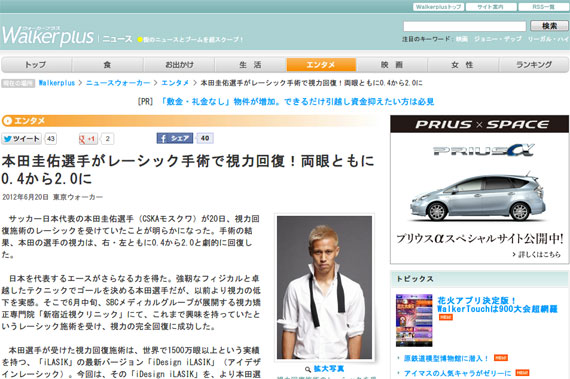Click the article date 2012年6月20日

point(25,197)
